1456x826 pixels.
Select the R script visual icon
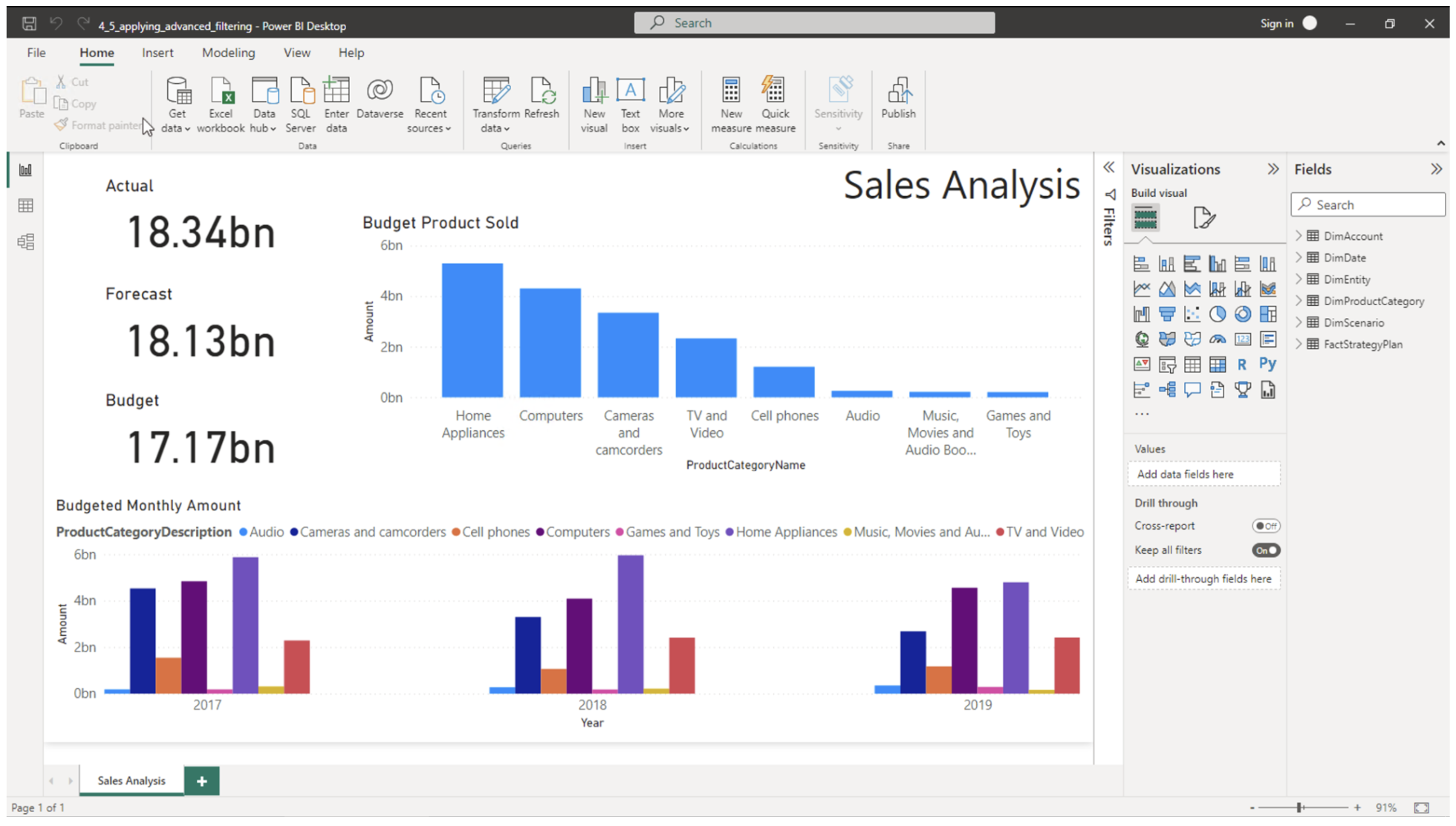1242,364
